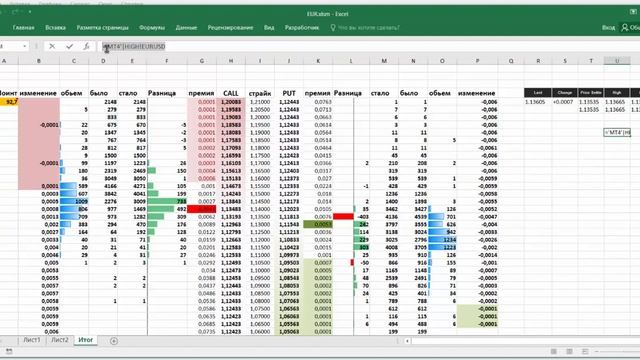Open the Рецензирование ribbon tab

pyautogui.click(x=230, y=28)
